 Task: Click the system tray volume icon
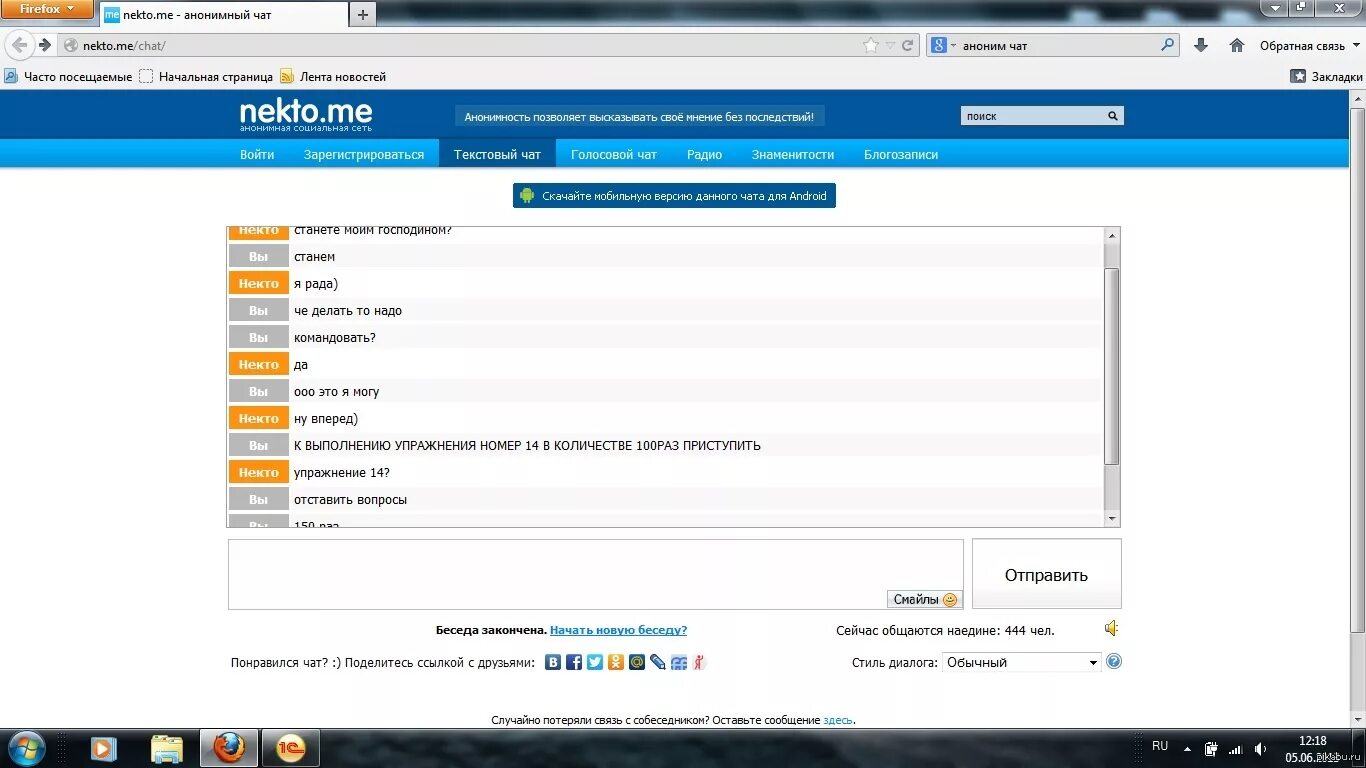(x=1261, y=748)
